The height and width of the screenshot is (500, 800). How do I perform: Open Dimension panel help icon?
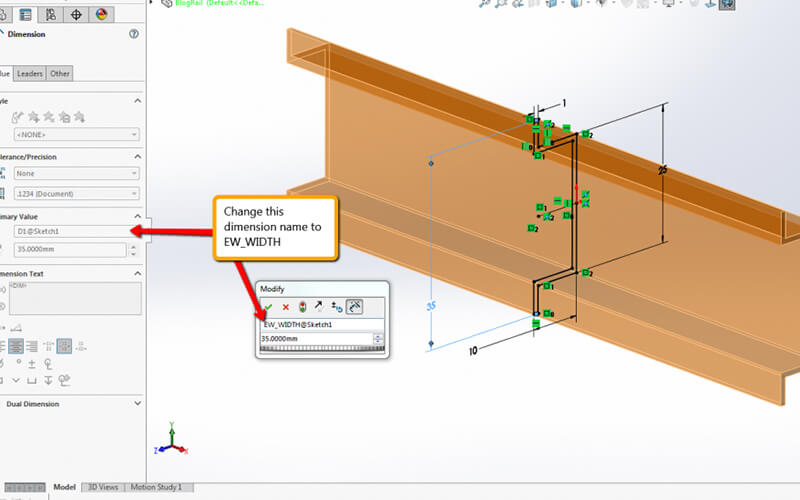coord(134,34)
